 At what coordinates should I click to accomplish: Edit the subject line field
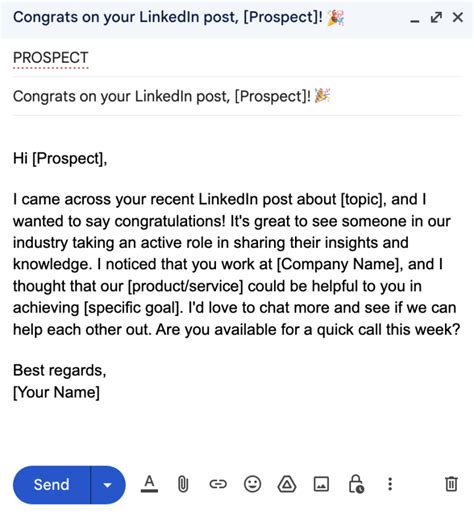click(x=237, y=96)
